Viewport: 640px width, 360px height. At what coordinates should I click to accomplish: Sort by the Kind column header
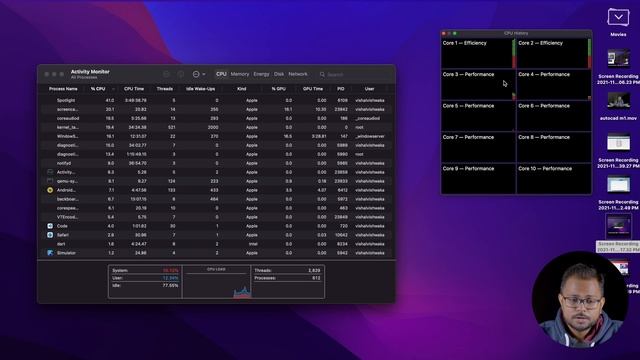pos(242,89)
